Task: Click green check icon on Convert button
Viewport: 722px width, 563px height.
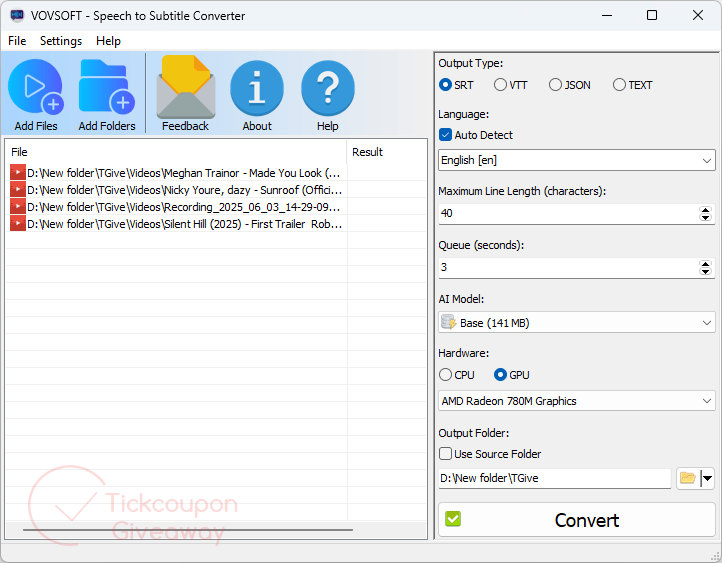Action: pos(453,519)
